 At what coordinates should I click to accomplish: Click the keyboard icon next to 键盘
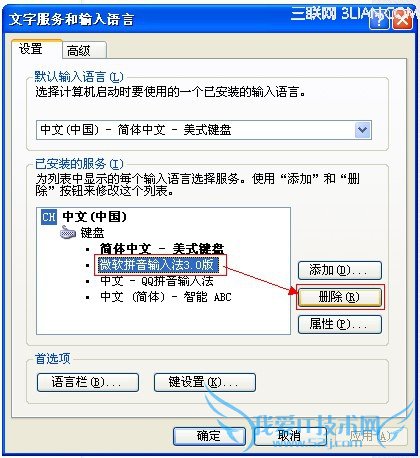(x=68, y=233)
